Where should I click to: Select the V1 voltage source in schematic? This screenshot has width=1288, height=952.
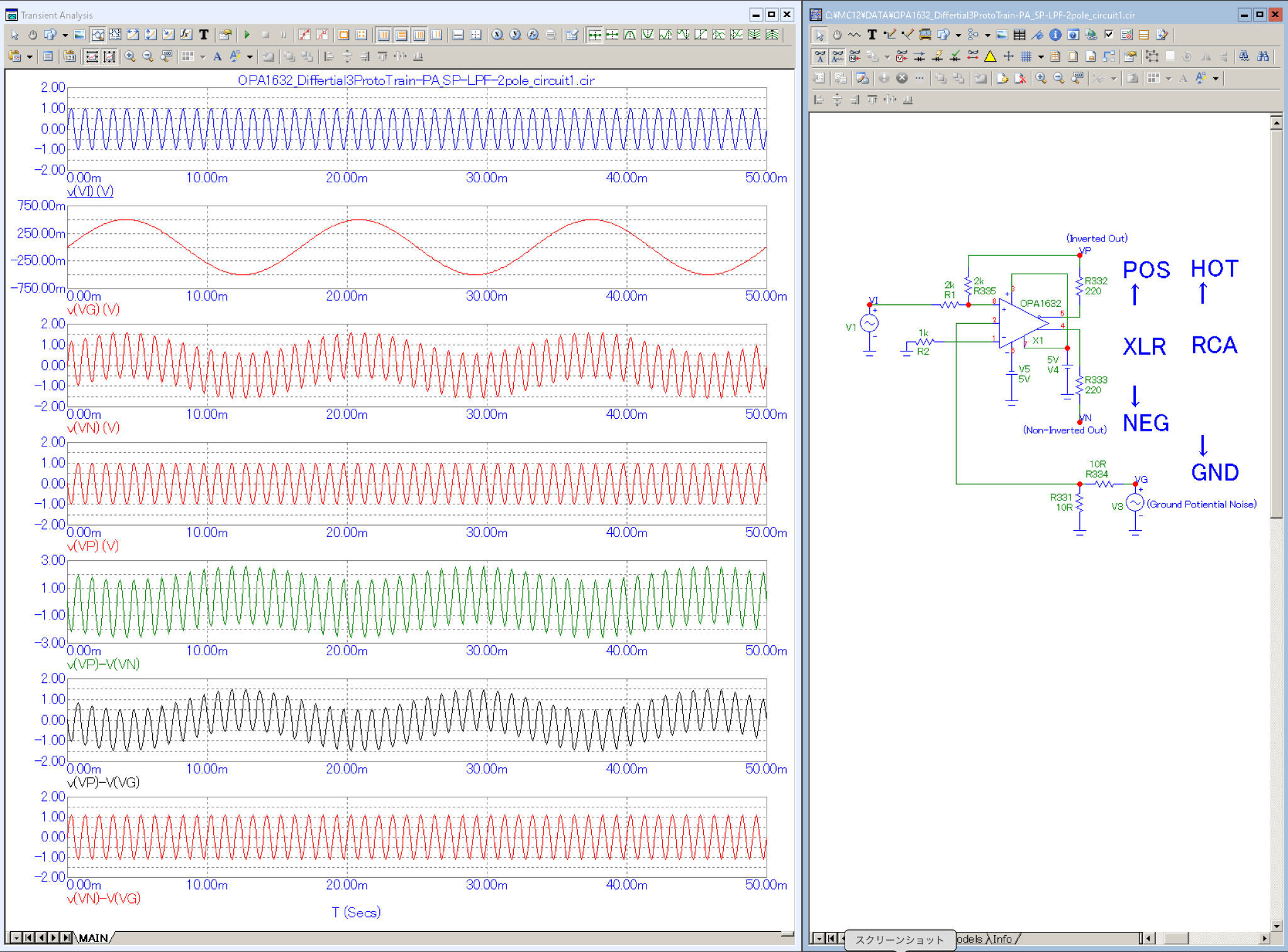(869, 323)
